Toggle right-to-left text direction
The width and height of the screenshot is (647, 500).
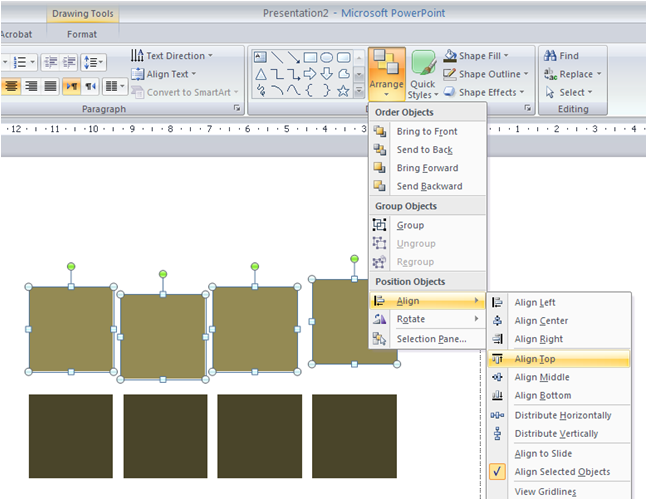[90, 86]
